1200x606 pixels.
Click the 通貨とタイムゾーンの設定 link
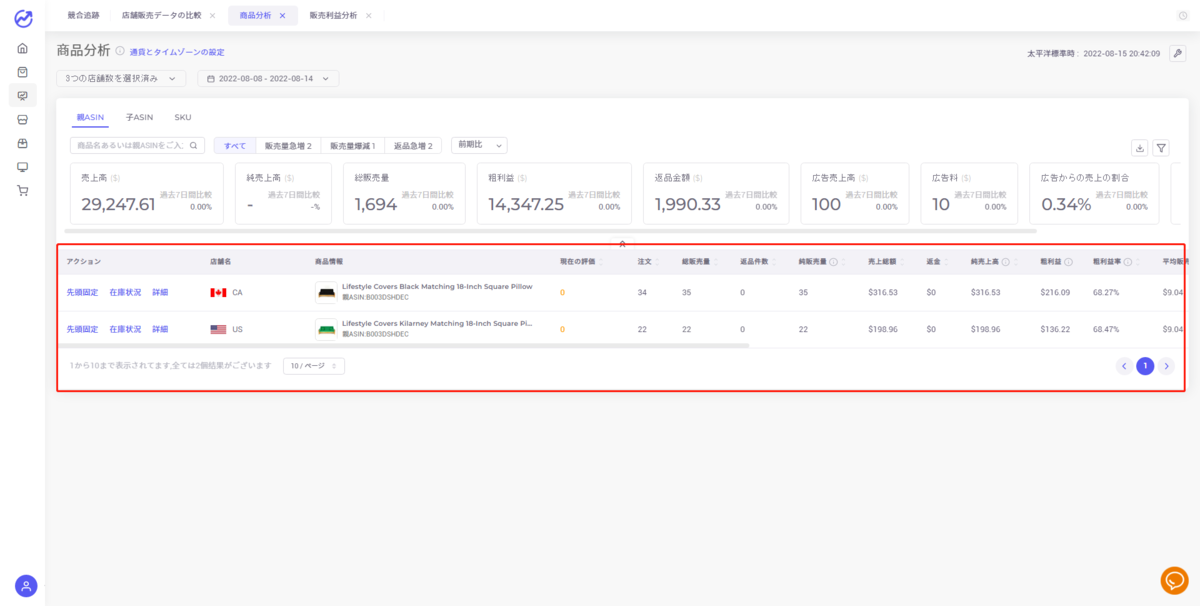(177, 52)
